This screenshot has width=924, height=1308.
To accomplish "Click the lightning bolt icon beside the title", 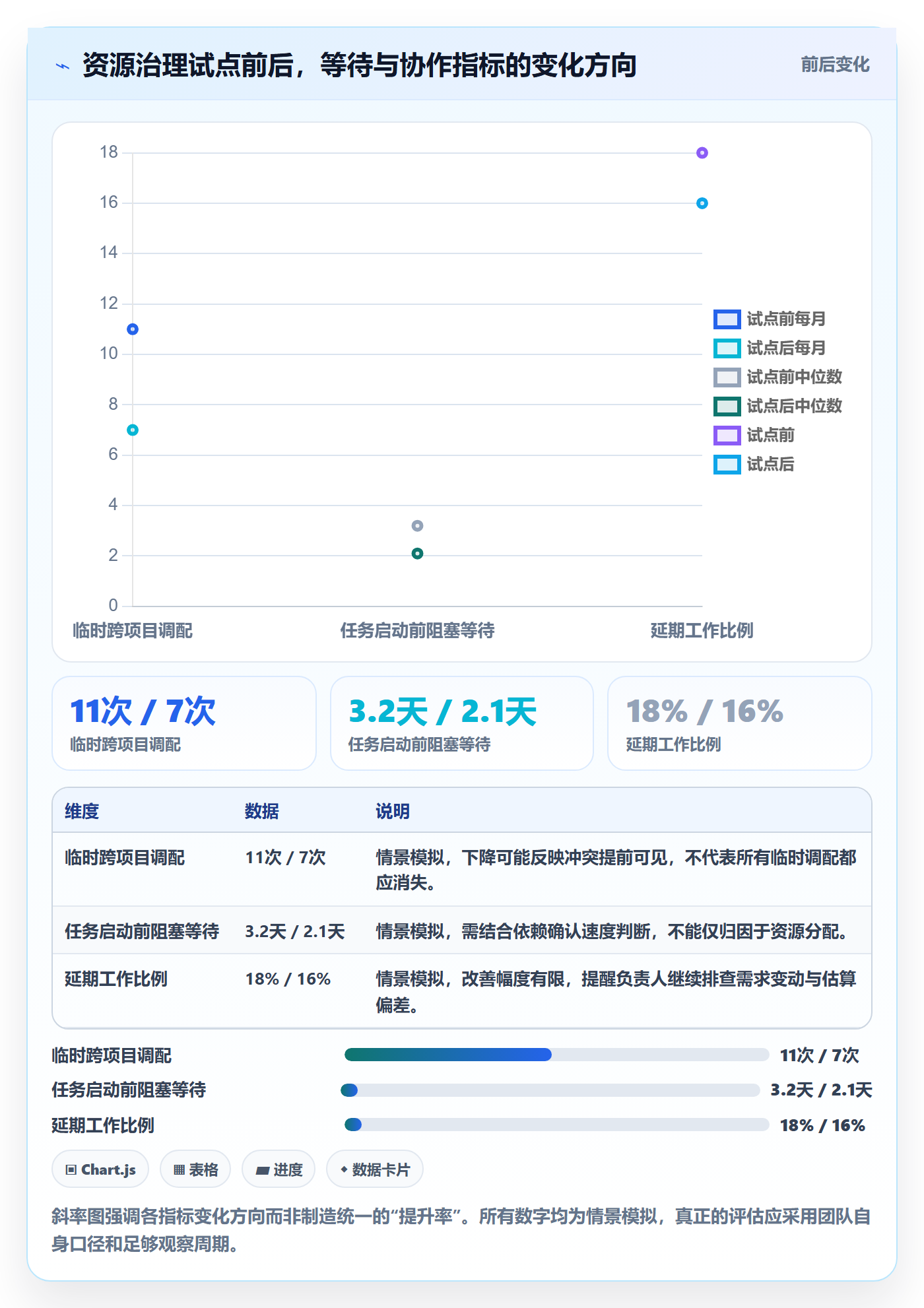I will click(63, 66).
